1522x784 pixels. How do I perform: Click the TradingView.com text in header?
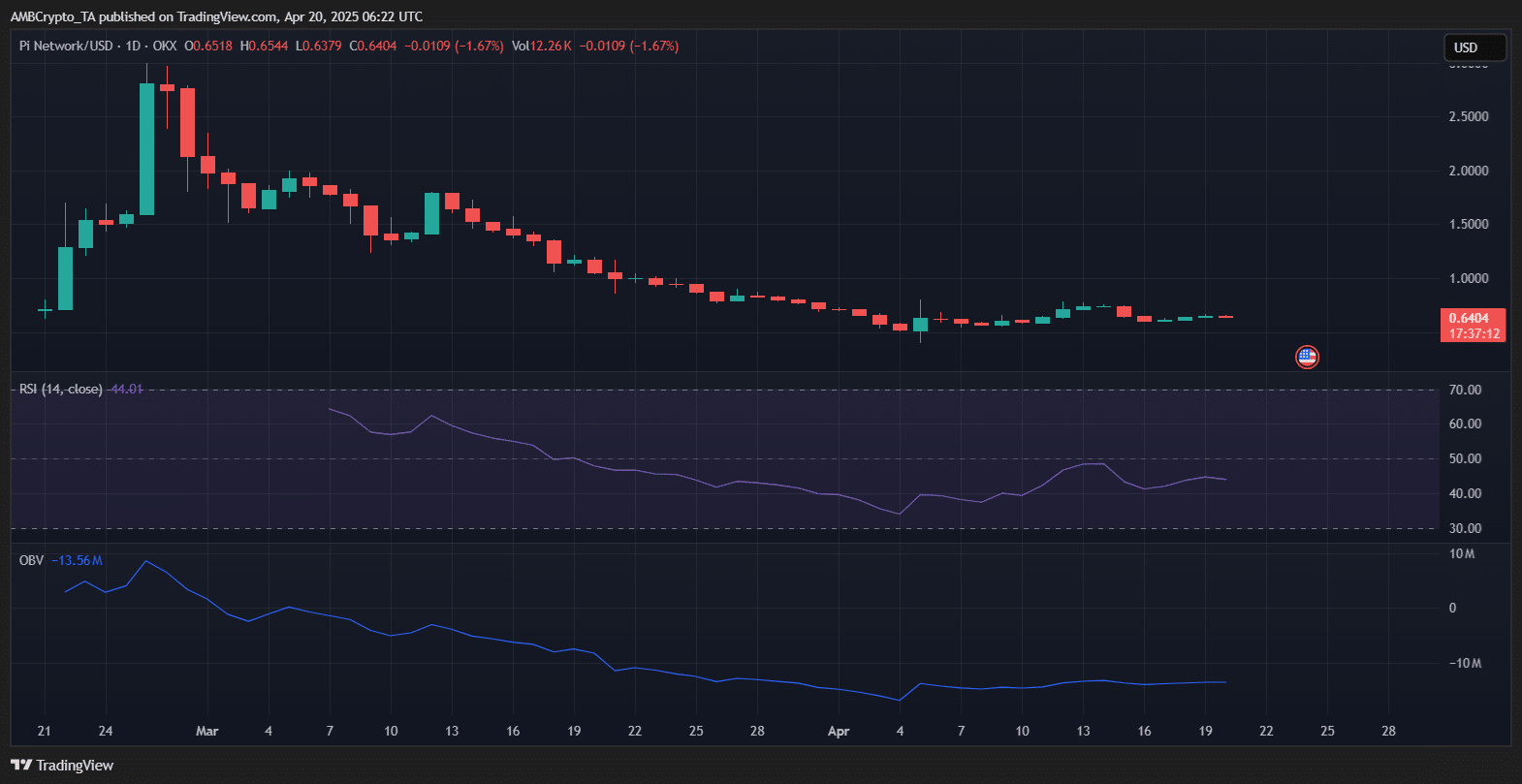(226, 16)
